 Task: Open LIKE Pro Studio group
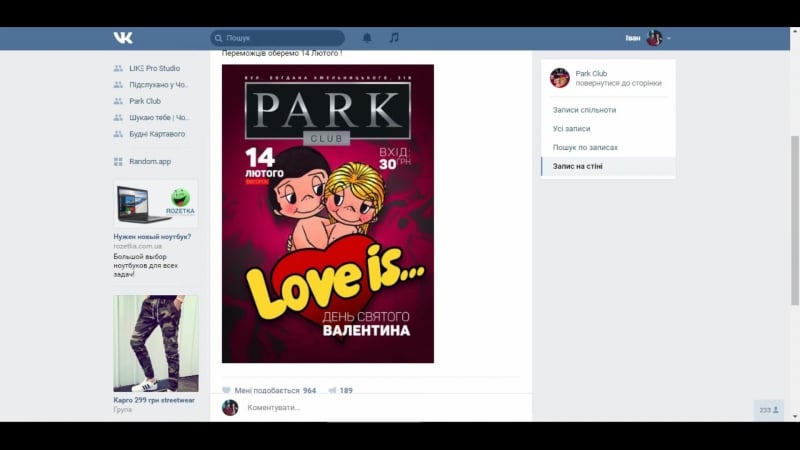155,68
